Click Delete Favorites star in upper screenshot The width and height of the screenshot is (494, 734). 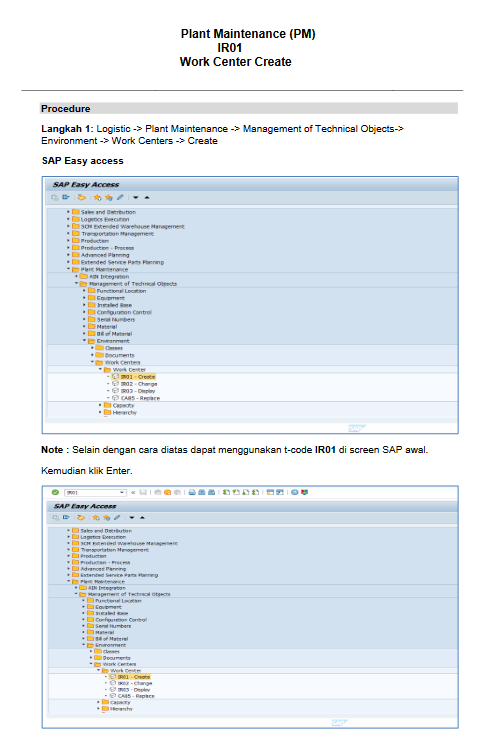[x=109, y=198]
